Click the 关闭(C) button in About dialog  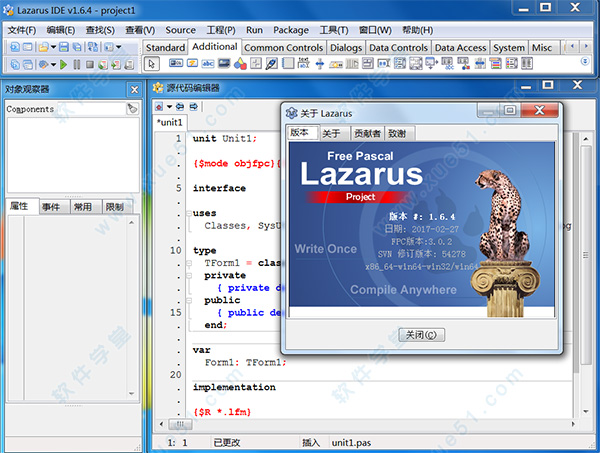tap(421, 335)
